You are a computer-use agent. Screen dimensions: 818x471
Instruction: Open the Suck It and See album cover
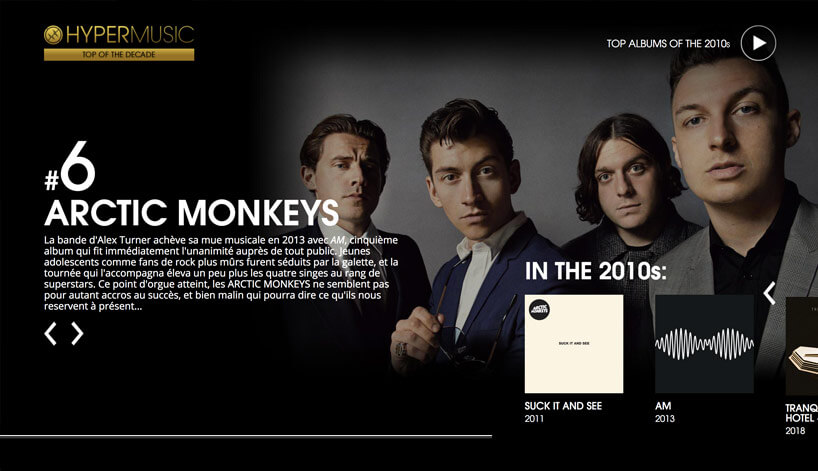pyautogui.click(x=574, y=344)
